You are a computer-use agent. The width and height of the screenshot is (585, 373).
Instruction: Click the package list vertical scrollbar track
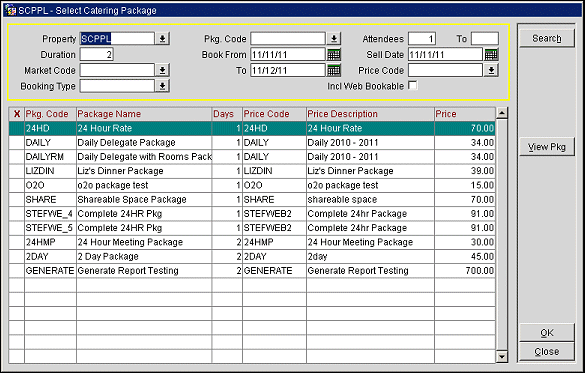502,235
